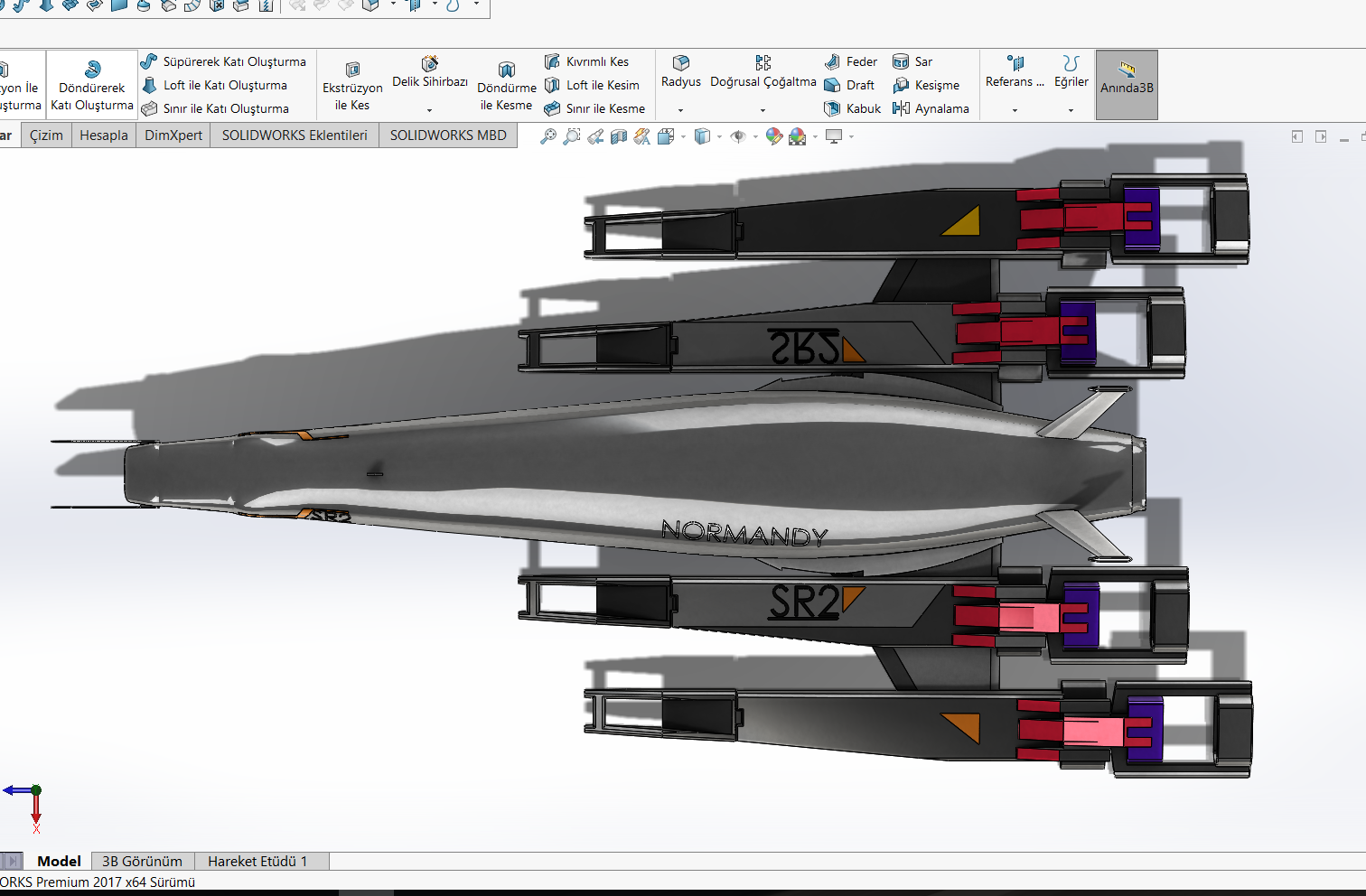This screenshot has height=896, width=1366.
Task: Expand Eğriler dropdown arrow
Action: [x=1071, y=110]
